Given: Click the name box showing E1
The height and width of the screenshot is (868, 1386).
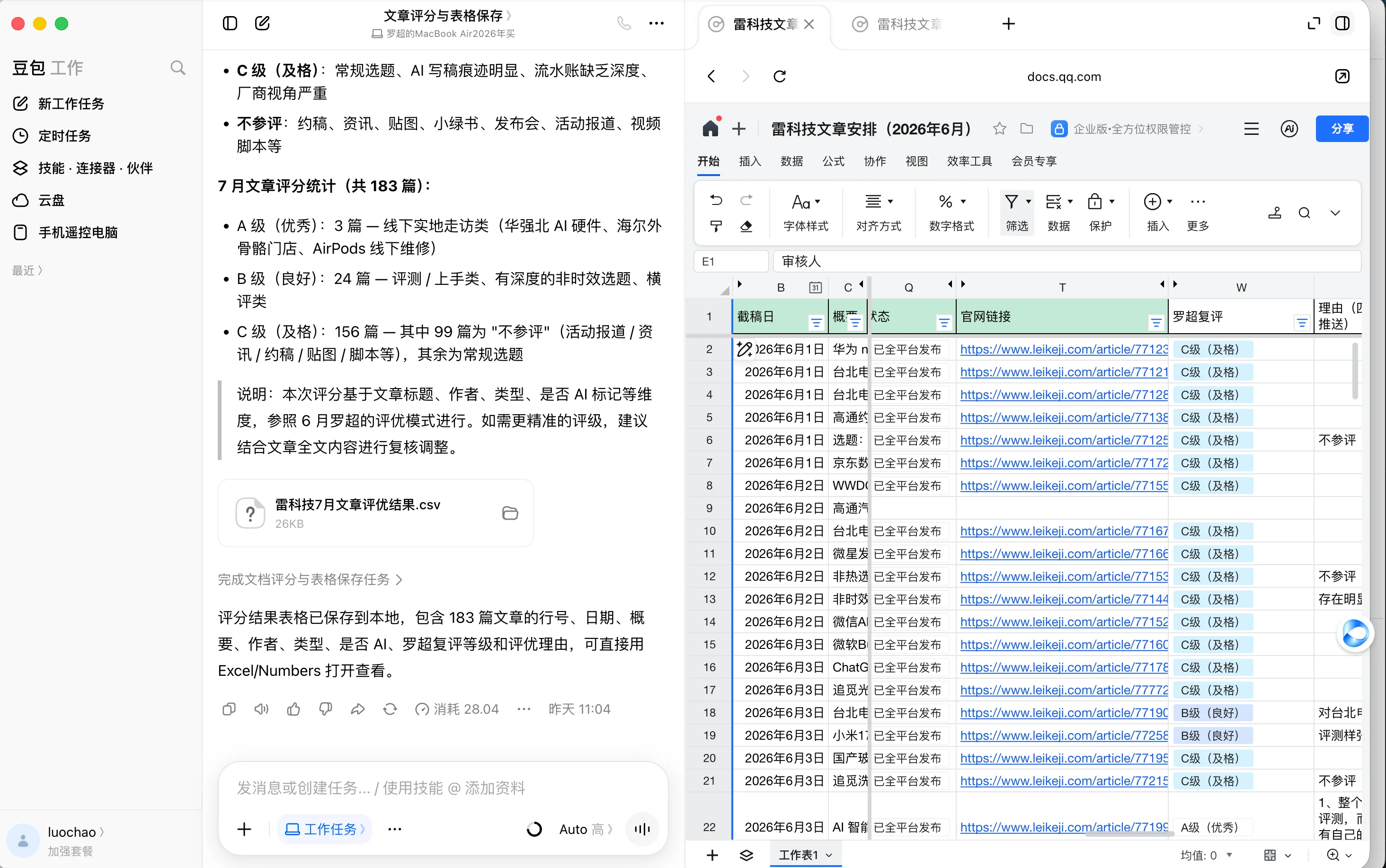Looking at the screenshot, I should tap(731, 261).
